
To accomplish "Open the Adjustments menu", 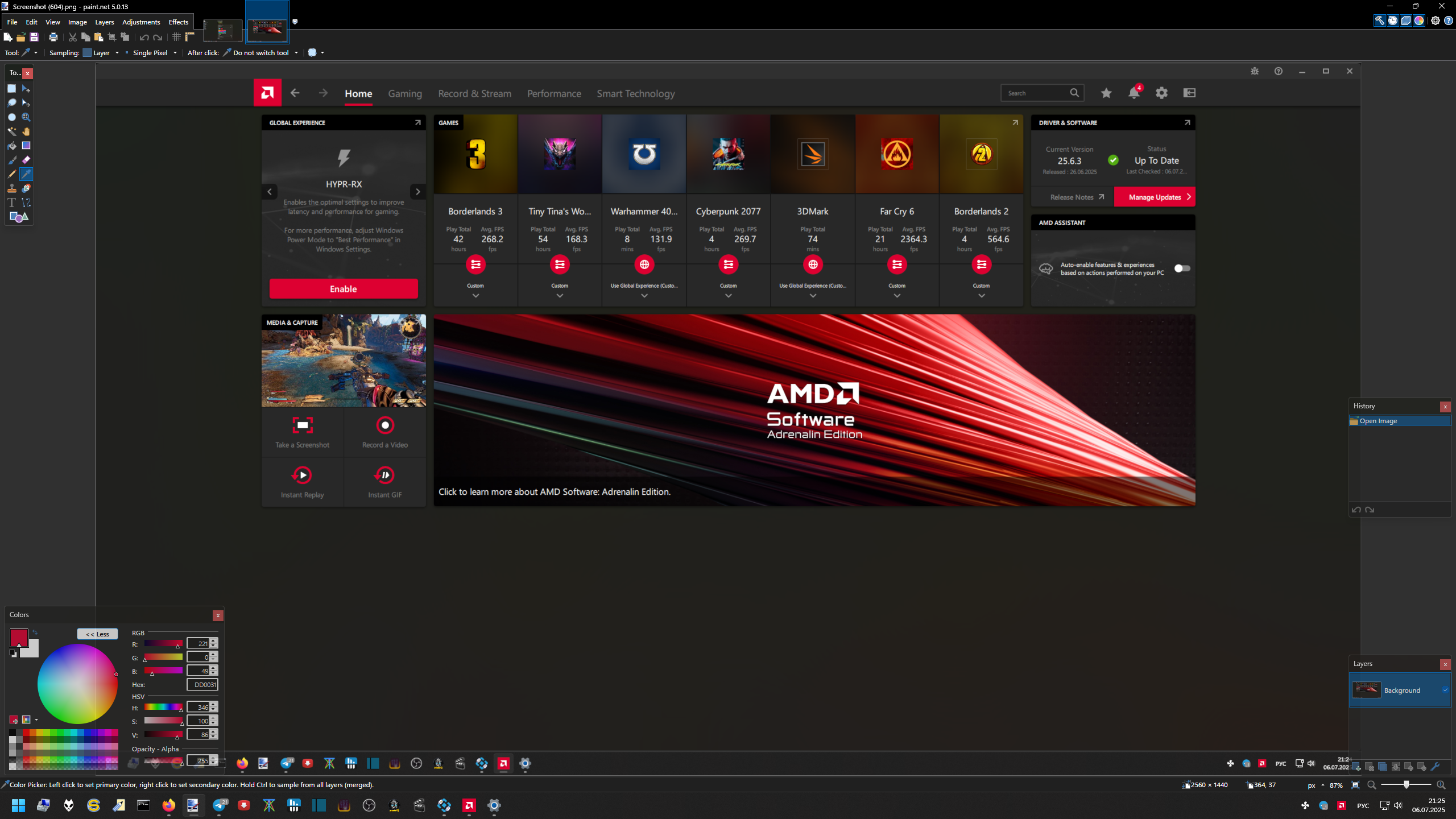I will tap(141, 22).
